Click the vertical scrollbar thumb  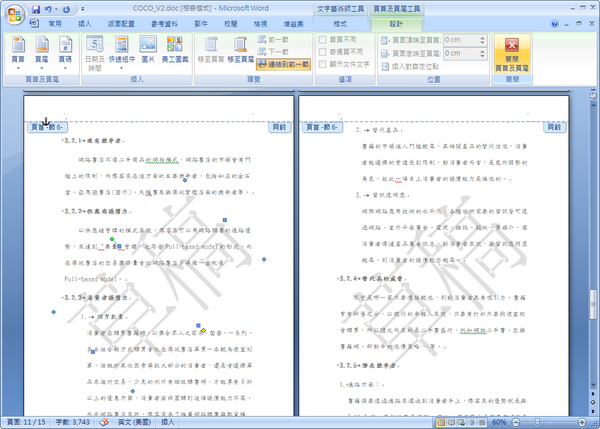[593, 304]
